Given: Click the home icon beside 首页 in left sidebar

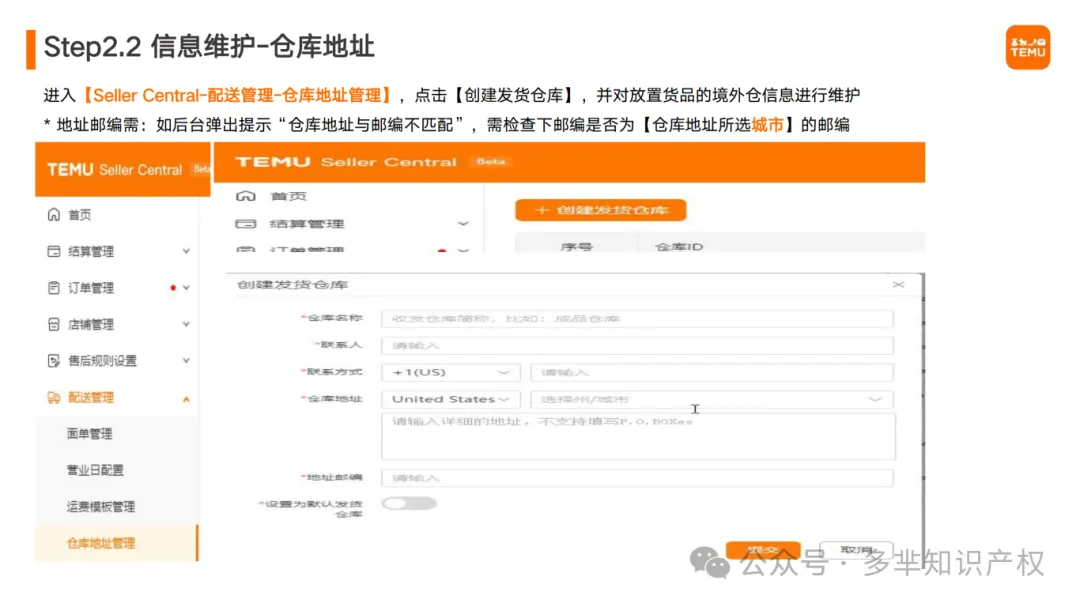Looking at the screenshot, I should pos(54,215).
